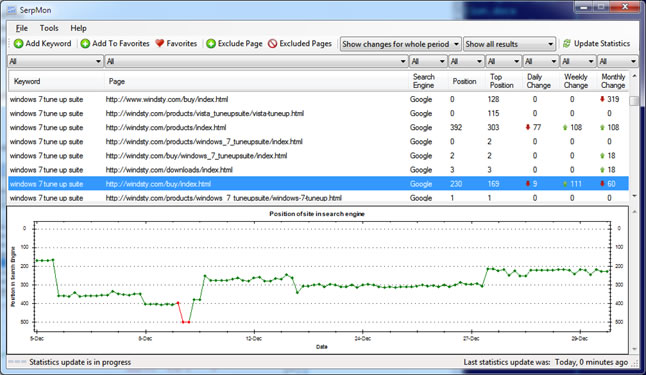646x375 pixels.
Task: Select row with www.windsty.com/buy/index.html
Action: pyautogui.click(x=318, y=99)
